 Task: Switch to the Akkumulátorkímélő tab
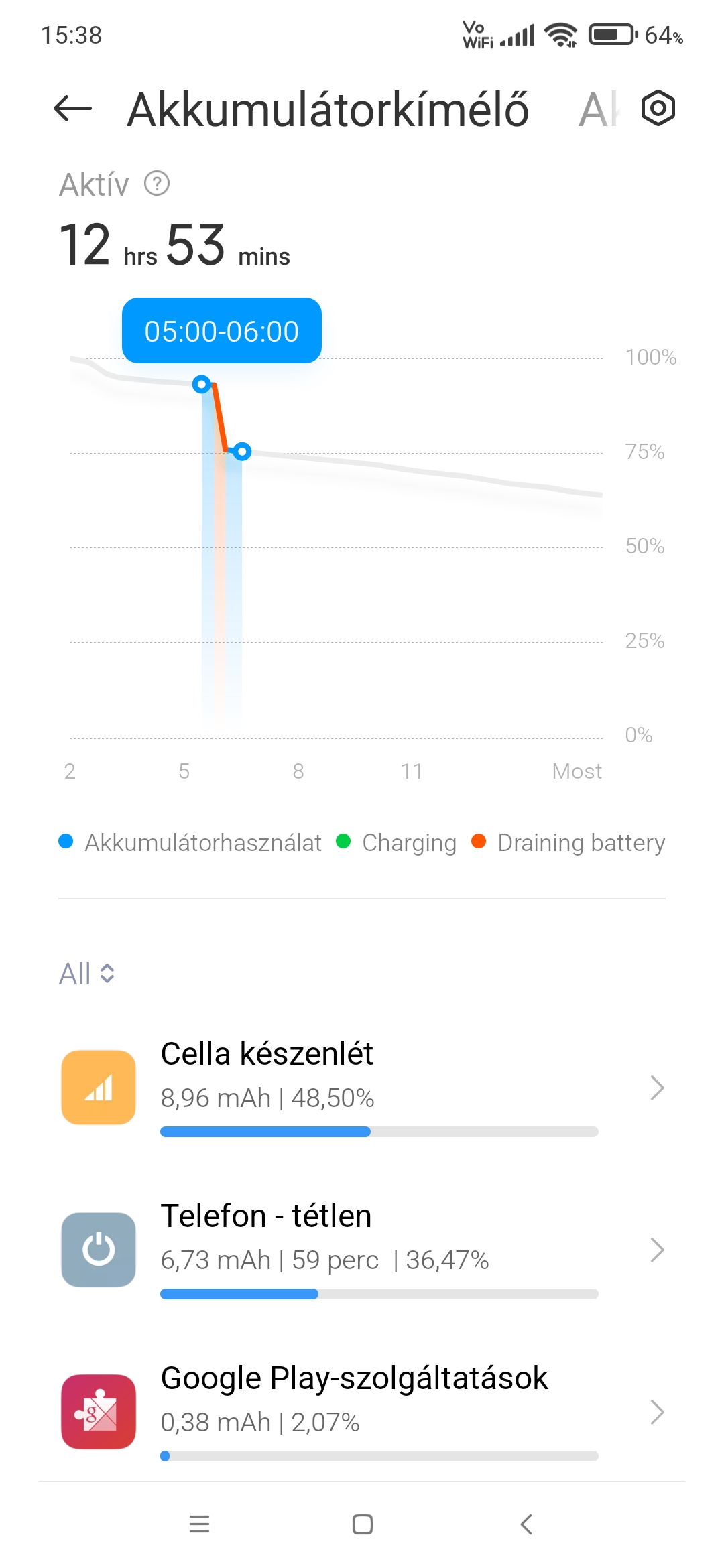[x=328, y=110]
